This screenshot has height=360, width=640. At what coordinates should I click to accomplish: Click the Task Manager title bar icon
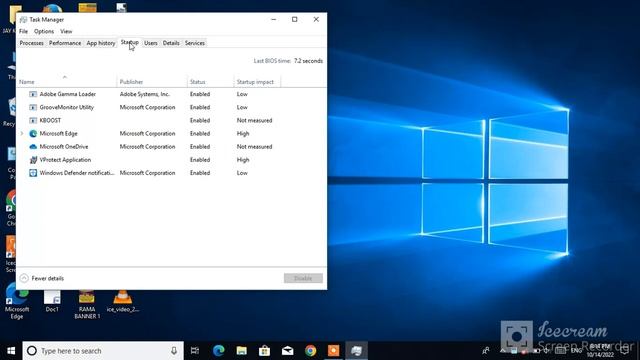pos(23,20)
